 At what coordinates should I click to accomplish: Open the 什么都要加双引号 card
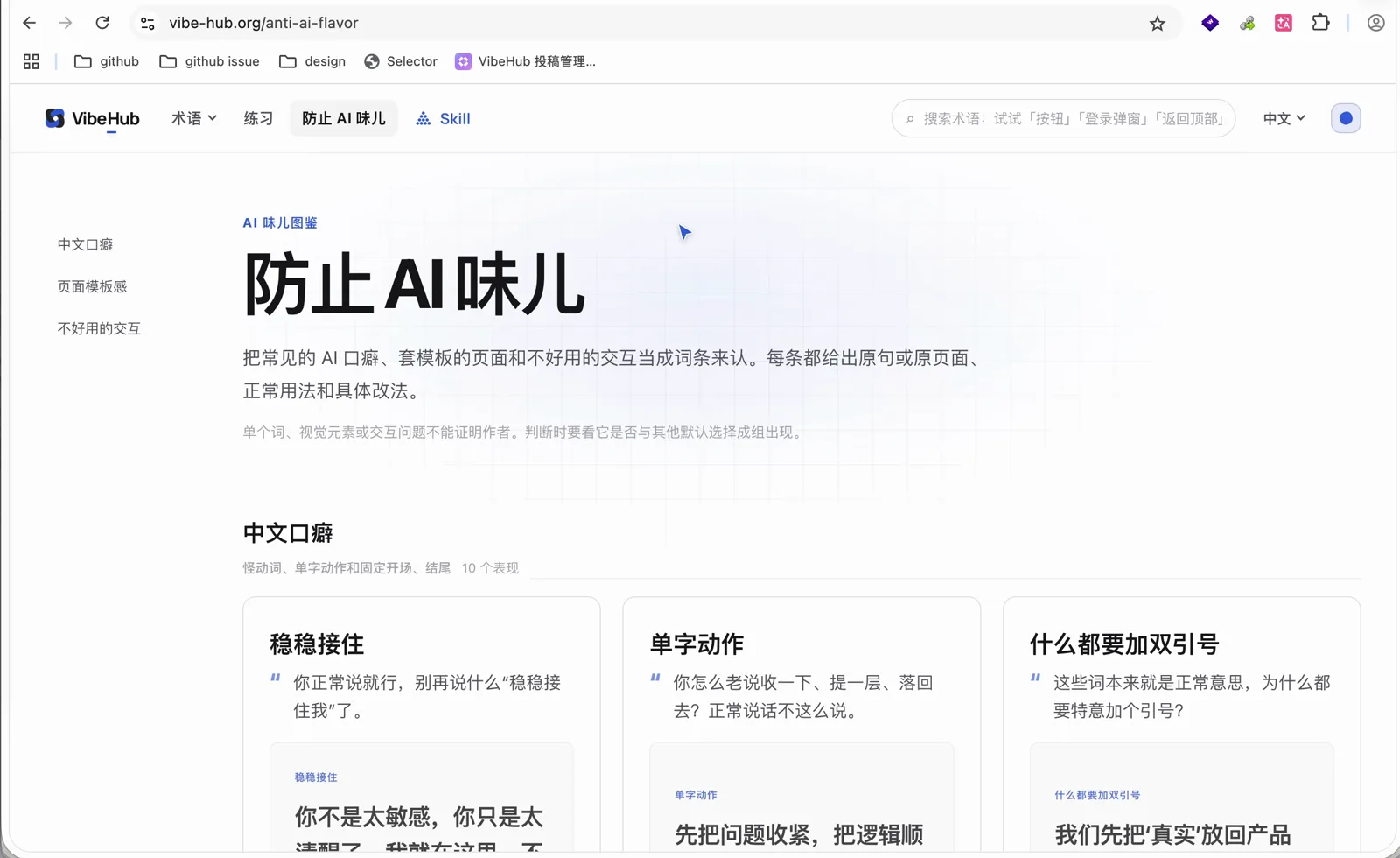tap(1182, 725)
